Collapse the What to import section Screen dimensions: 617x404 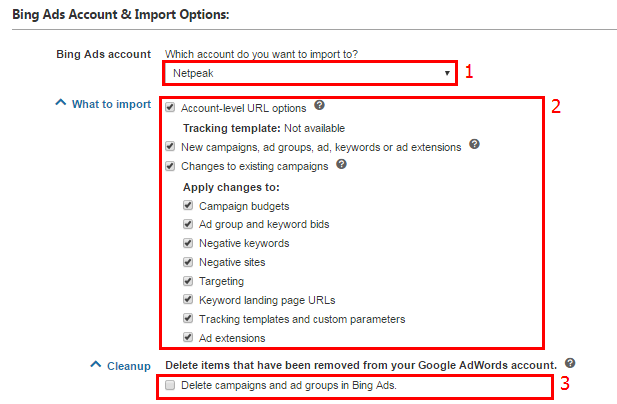coord(61,103)
